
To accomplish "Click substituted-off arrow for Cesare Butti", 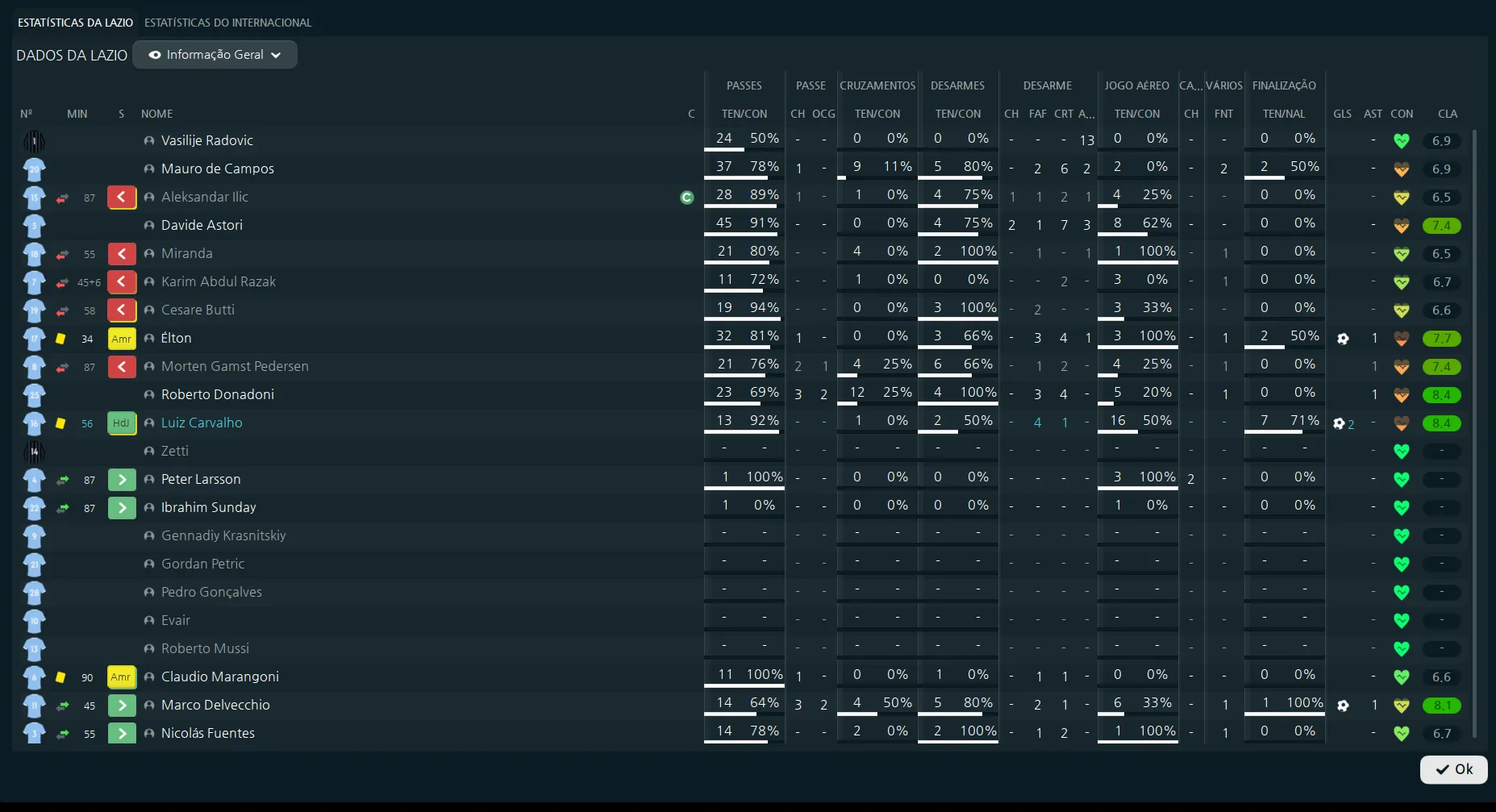I will click(x=122, y=310).
